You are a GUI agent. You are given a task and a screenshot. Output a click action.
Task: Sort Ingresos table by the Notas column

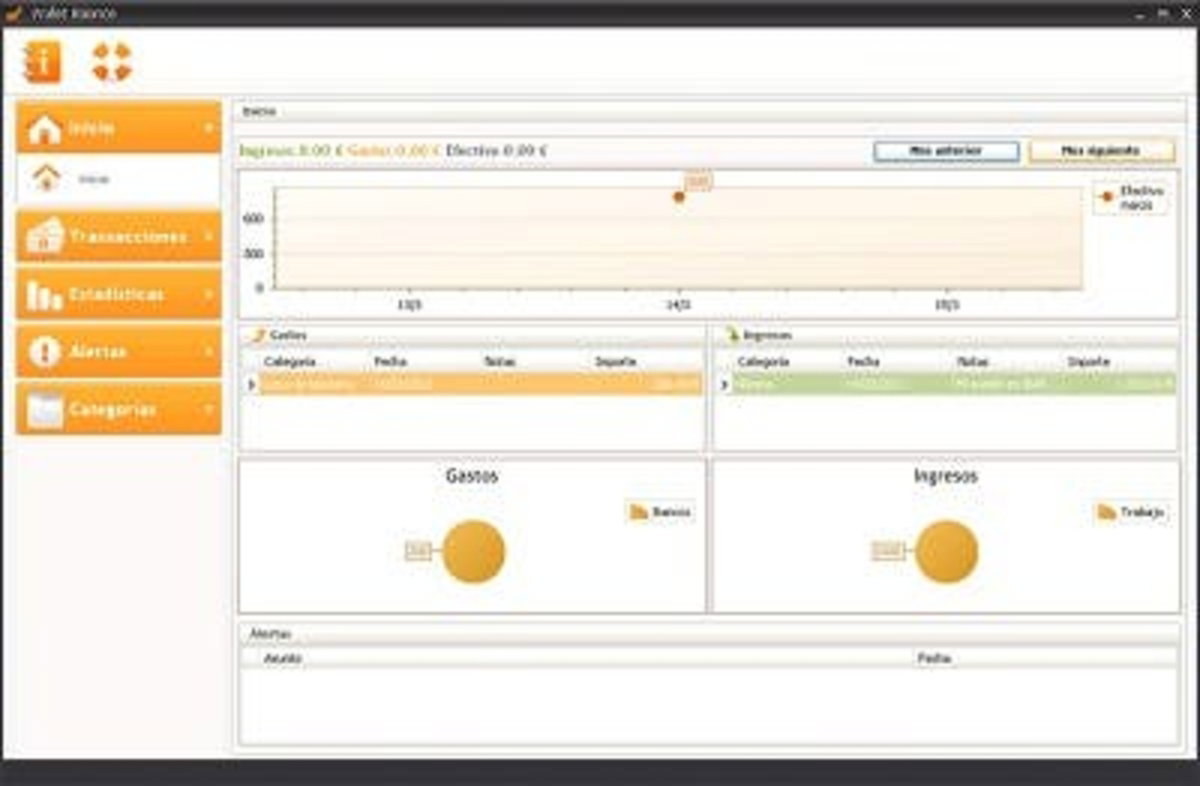(972, 361)
